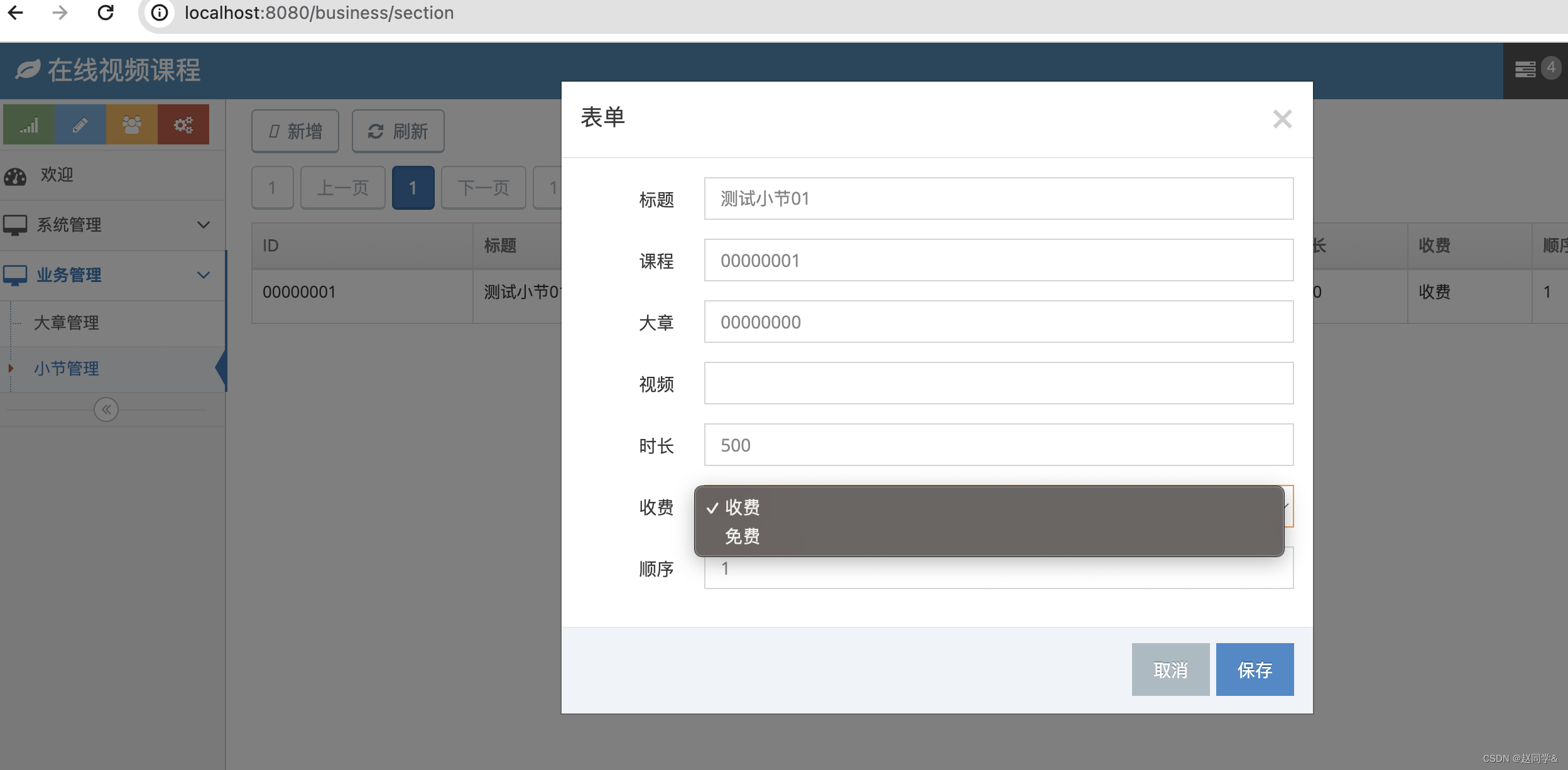Choose 免费 option in dropdown list
This screenshot has width=1568, height=770.
click(743, 536)
